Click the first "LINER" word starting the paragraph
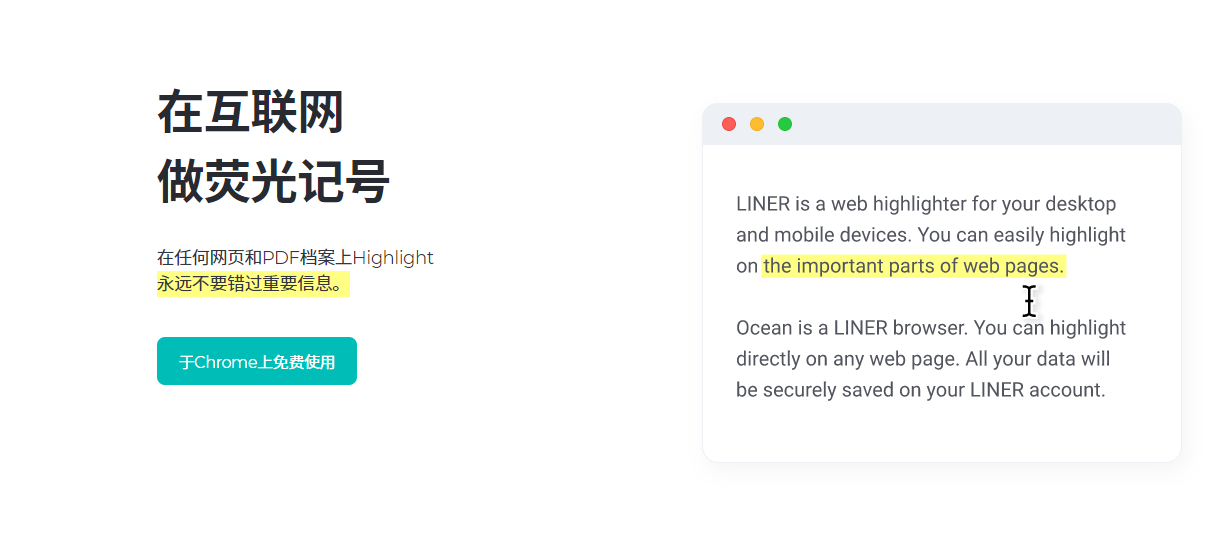The height and width of the screenshot is (546, 1231). click(763, 204)
